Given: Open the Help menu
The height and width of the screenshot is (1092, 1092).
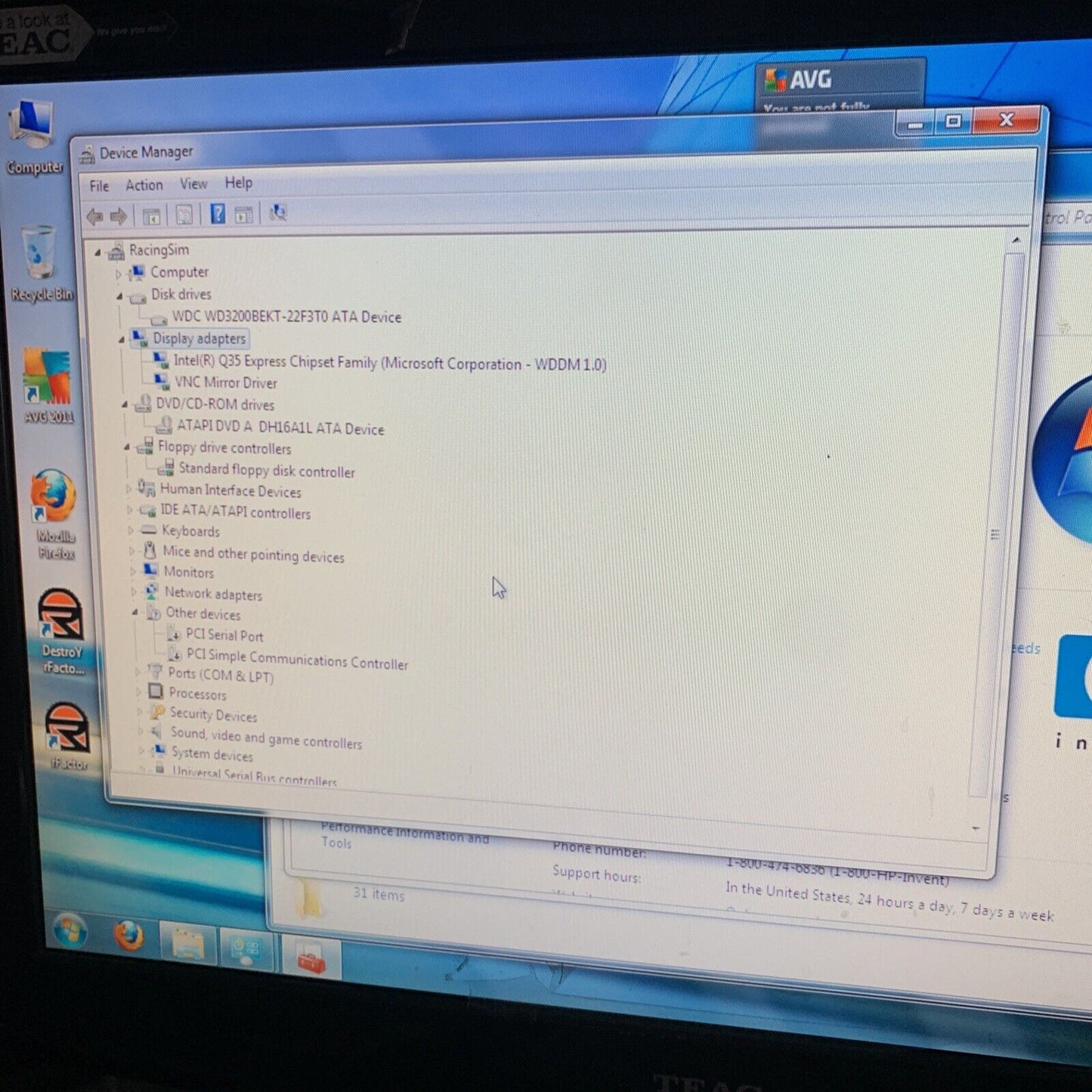Looking at the screenshot, I should tap(238, 183).
